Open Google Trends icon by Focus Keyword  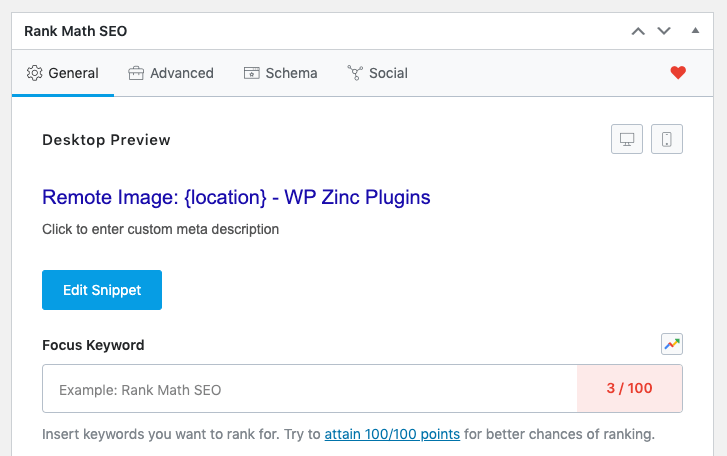pyautogui.click(x=672, y=344)
